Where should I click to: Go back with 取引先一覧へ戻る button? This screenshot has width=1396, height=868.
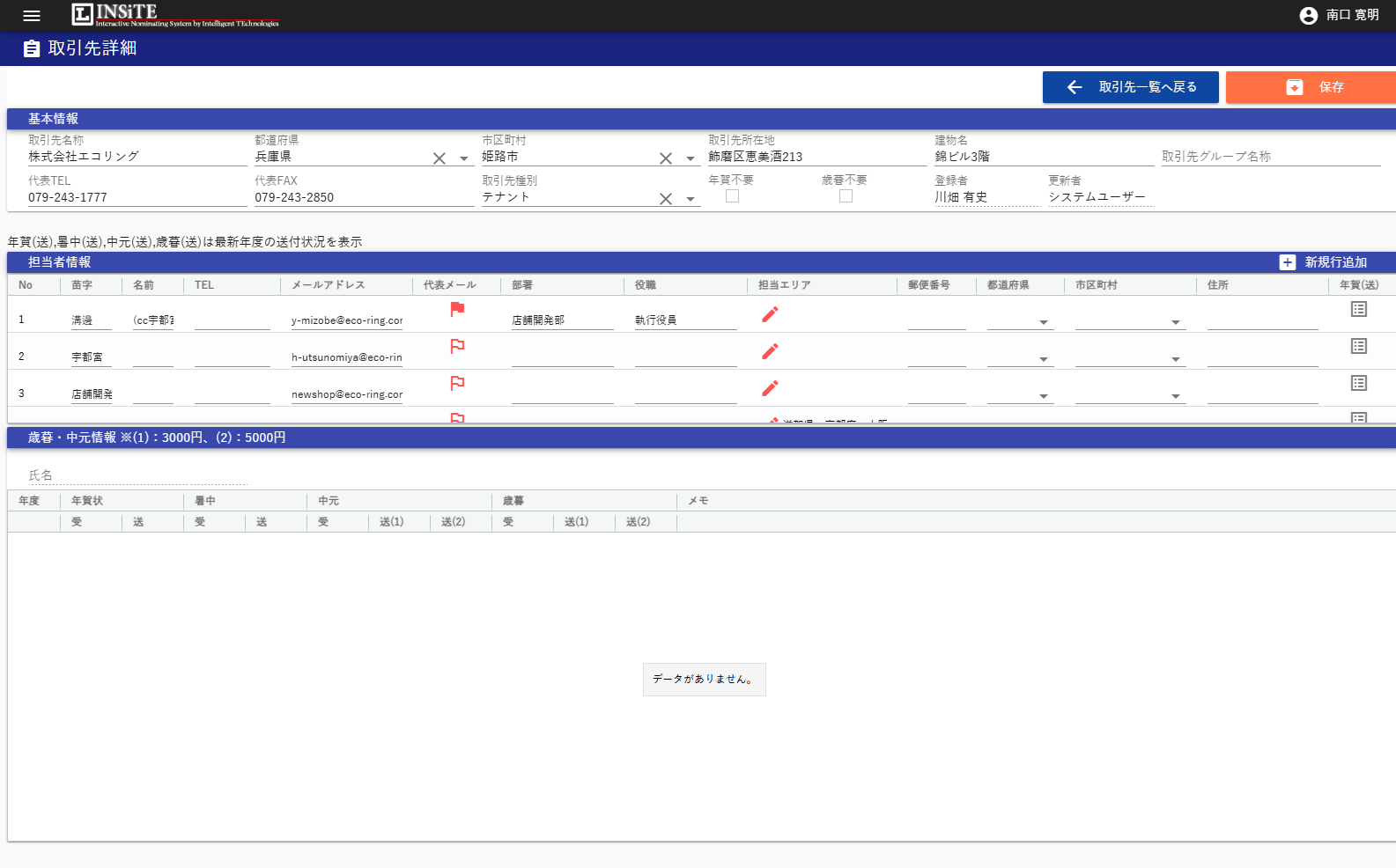(x=1130, y=87)
